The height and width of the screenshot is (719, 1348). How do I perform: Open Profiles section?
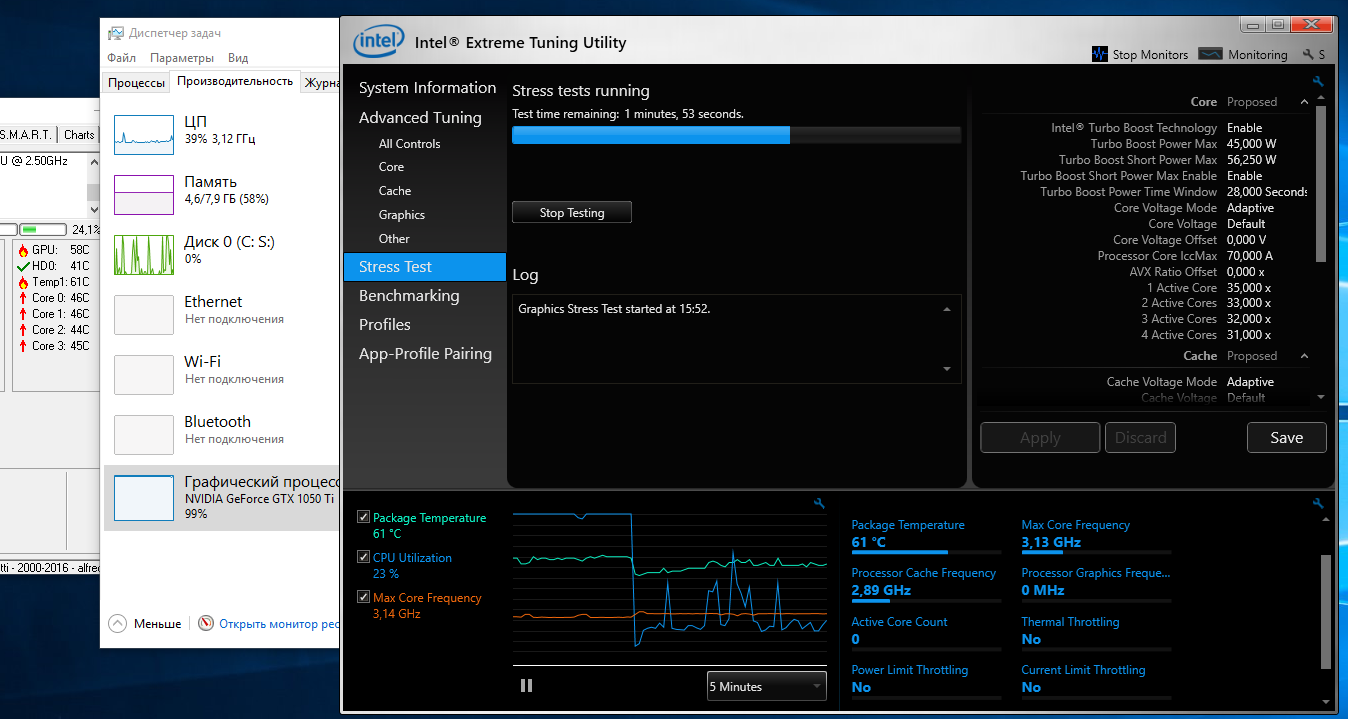coord(385,325)
